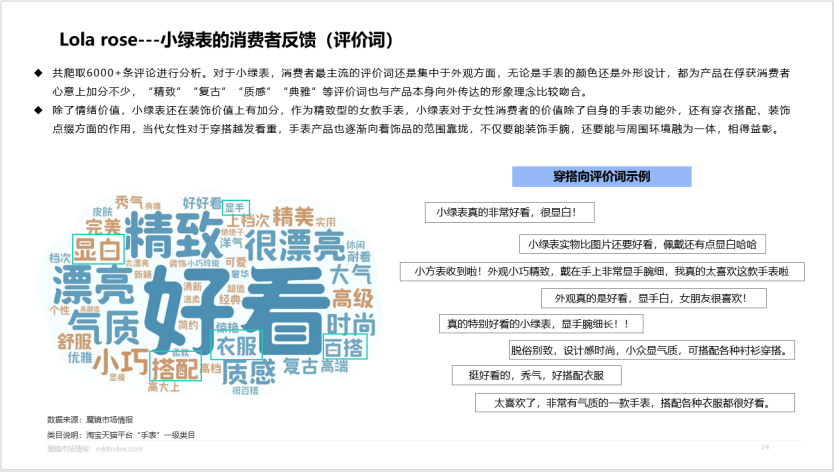Click the word '高级' in the word cloud

(353, 298)
